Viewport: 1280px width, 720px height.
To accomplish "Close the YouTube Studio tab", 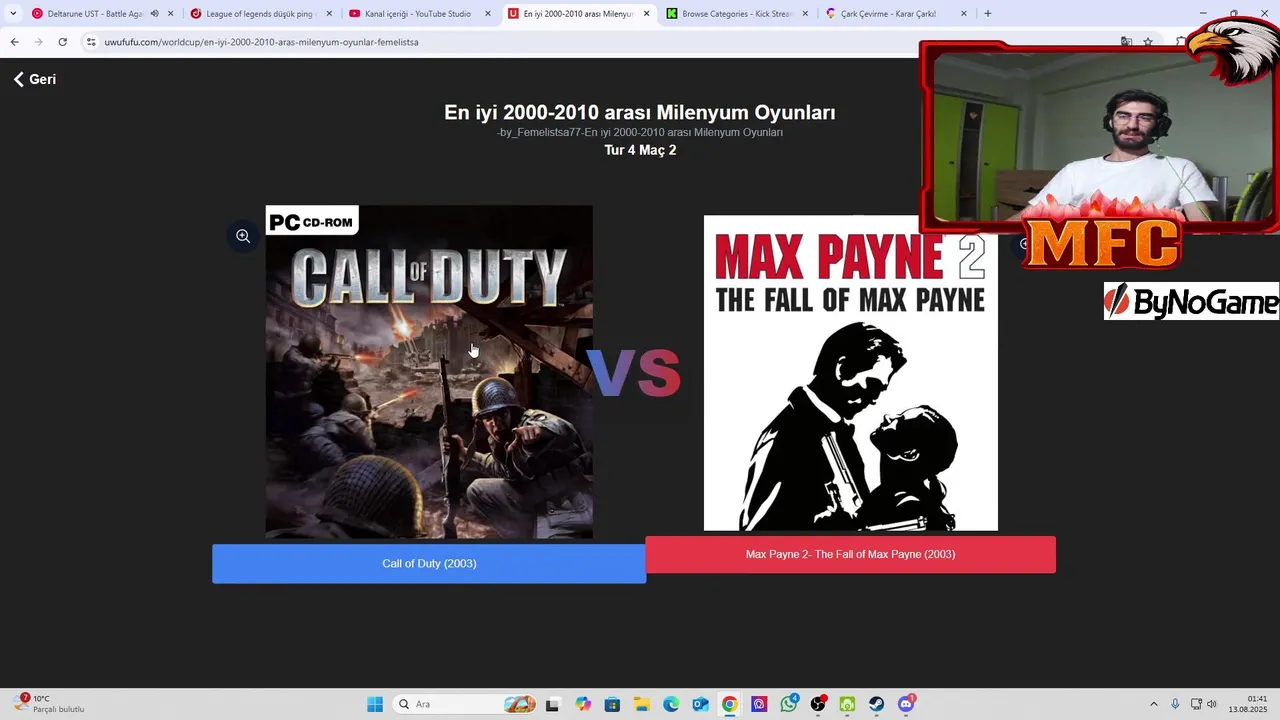I will [x=488, y=14].
